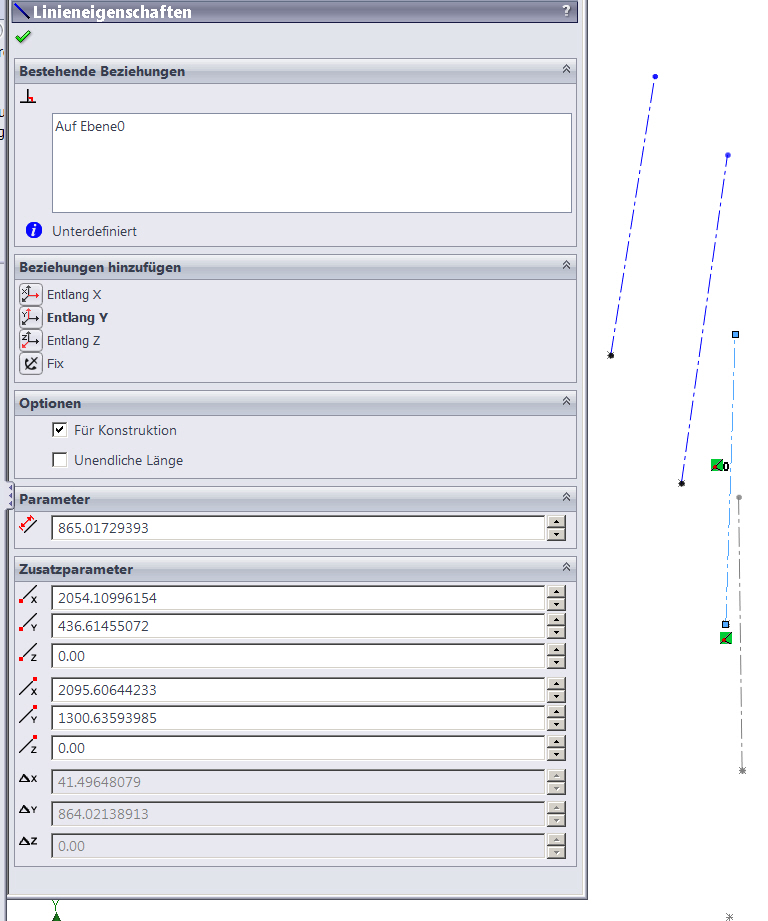Click lower green relation marker near line endpoint
Viewport: 768px width, 921px height.
pyautogui.click(x=726, y=638)
